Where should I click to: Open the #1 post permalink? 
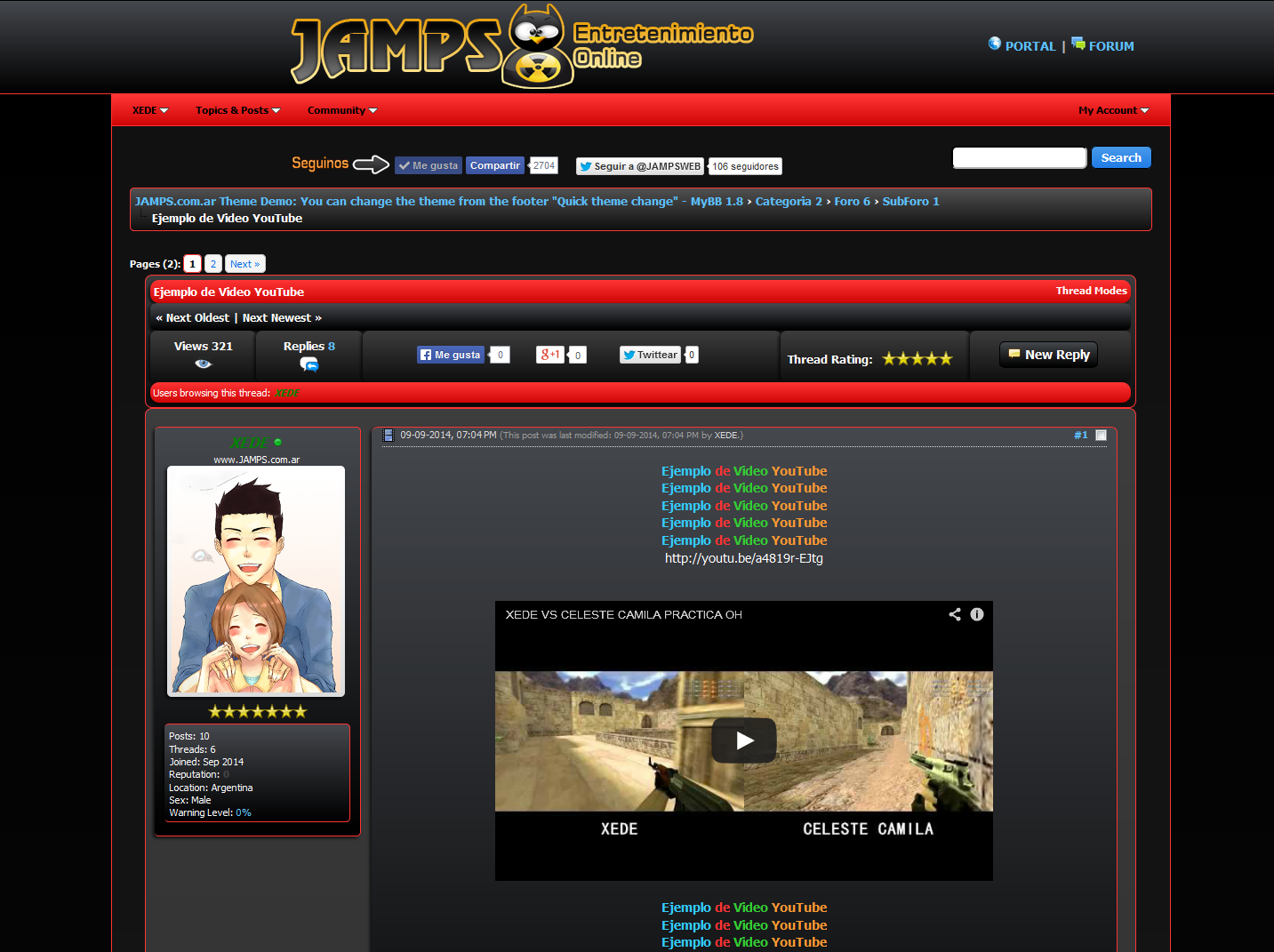(1081, 436)
